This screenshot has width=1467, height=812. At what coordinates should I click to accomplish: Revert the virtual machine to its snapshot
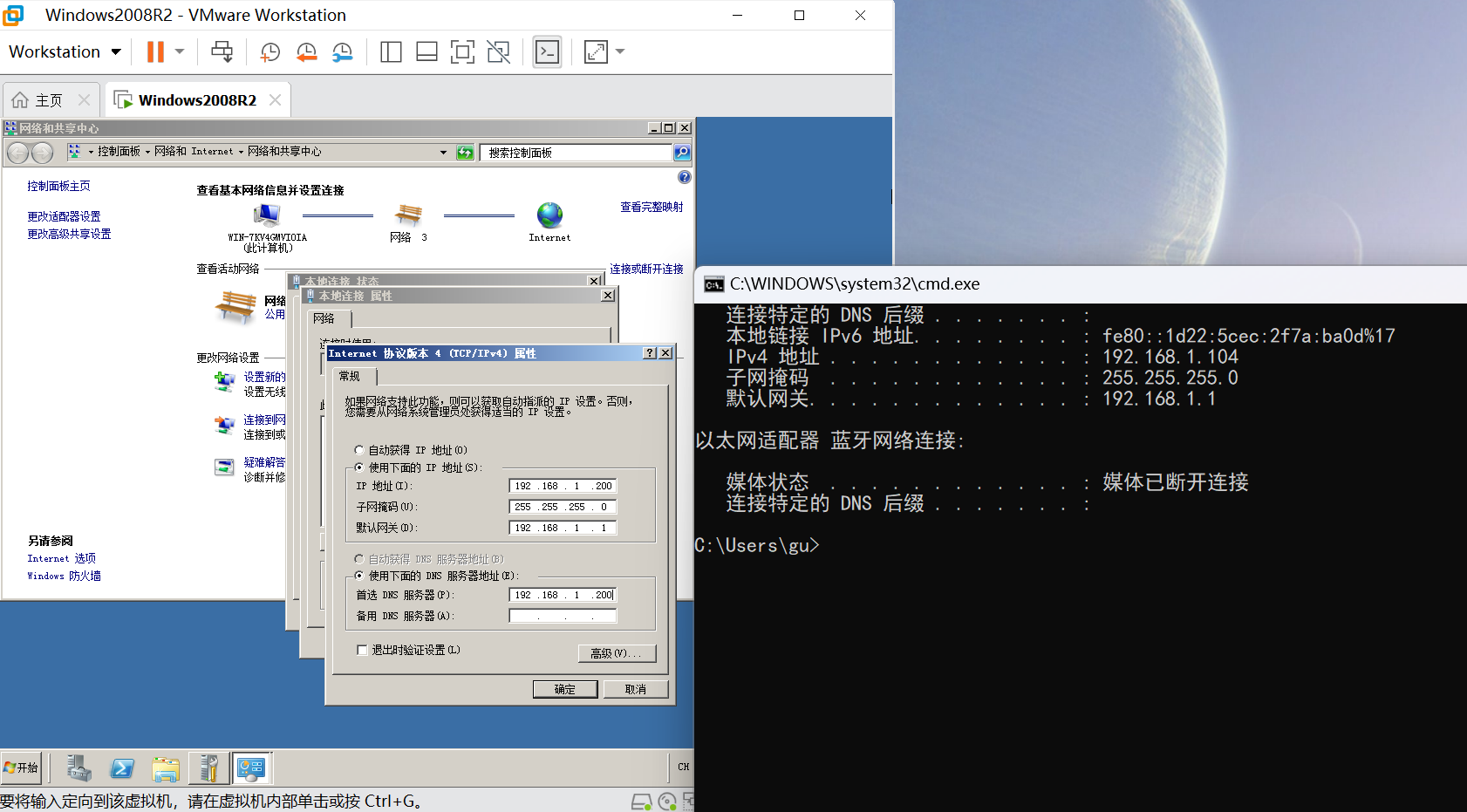306,52
